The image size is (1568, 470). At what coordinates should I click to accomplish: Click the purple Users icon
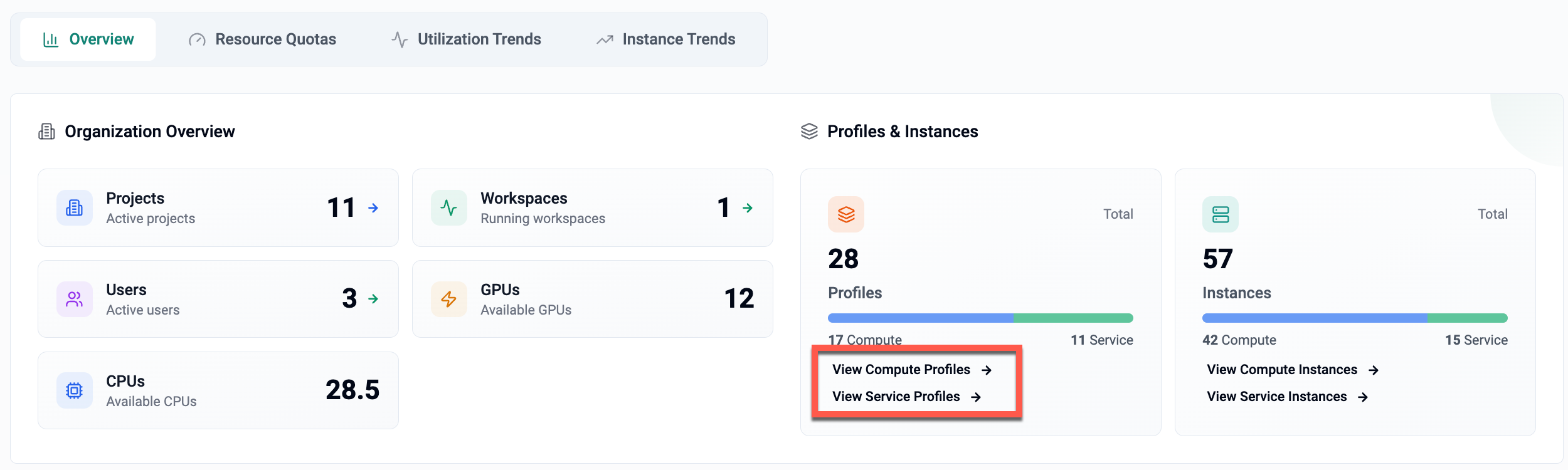click(74, 300)
